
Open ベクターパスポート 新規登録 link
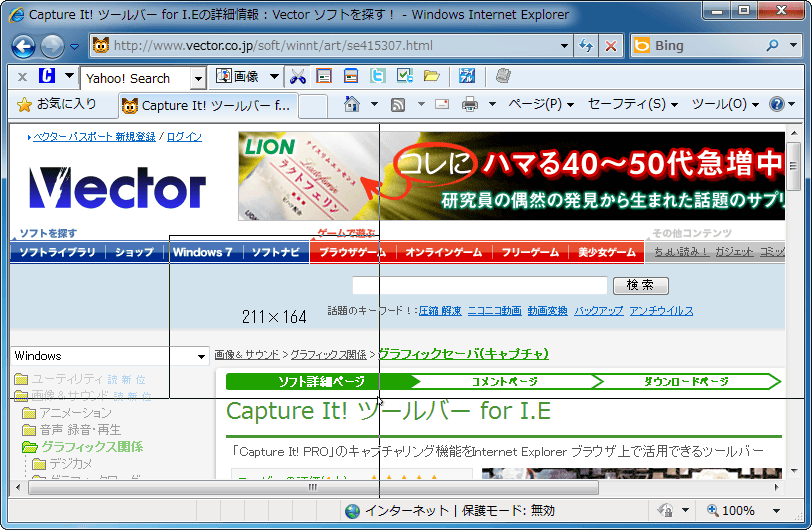(x=94, y=137)
